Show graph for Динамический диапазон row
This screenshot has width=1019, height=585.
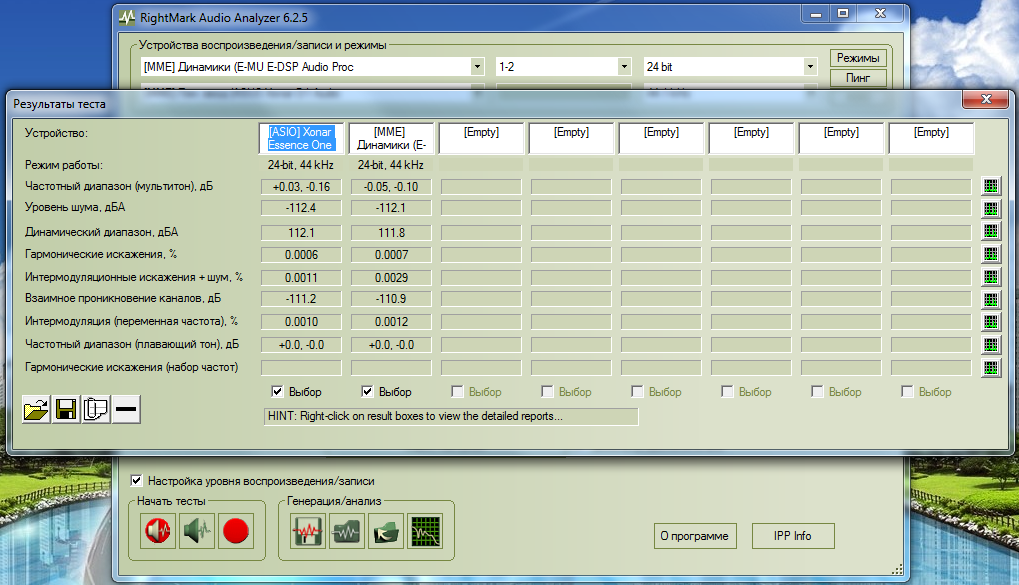pyautogui.click(x=990, y=231)
